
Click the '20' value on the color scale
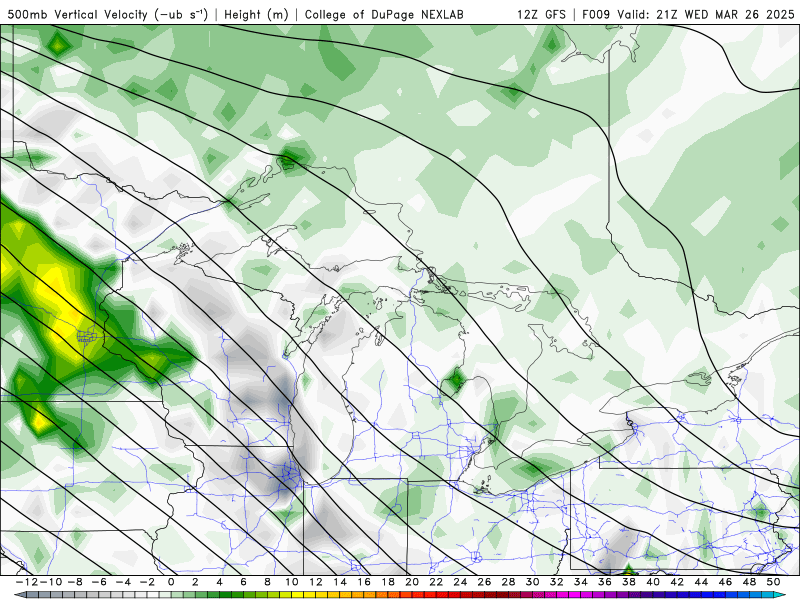[x=412, y=582]
